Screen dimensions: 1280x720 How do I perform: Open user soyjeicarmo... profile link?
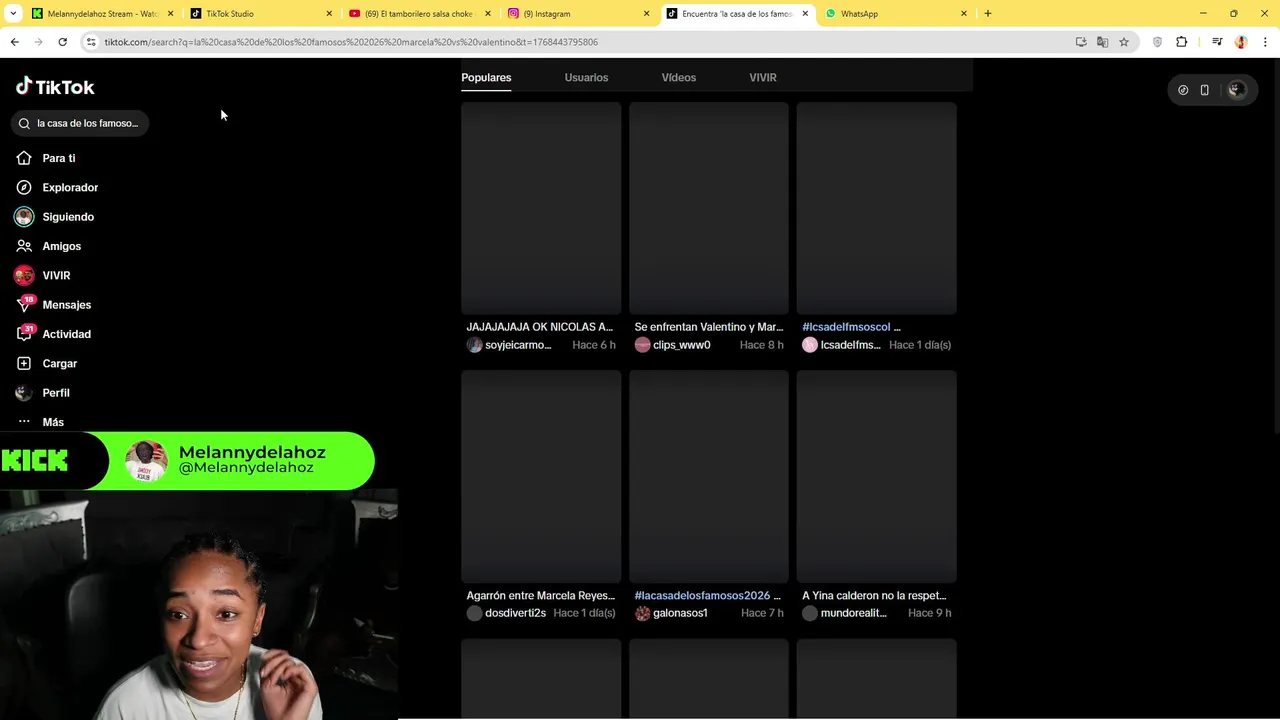(x=518, y=345)
